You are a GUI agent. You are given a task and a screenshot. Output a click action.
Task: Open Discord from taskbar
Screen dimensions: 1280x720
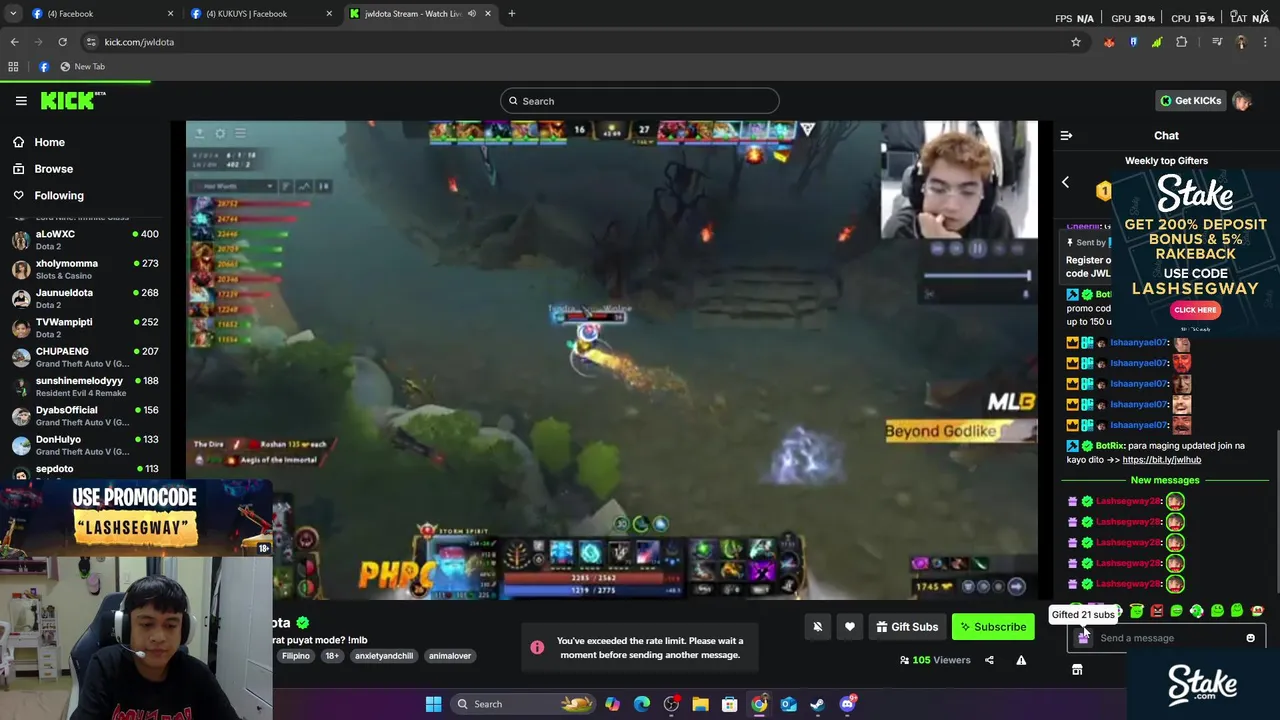(847, 704)
